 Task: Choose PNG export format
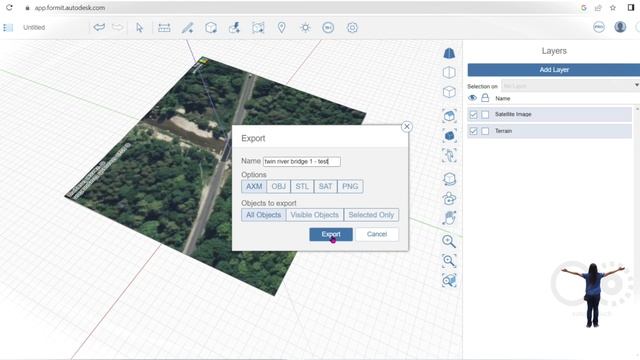click(x=350, y=187)
